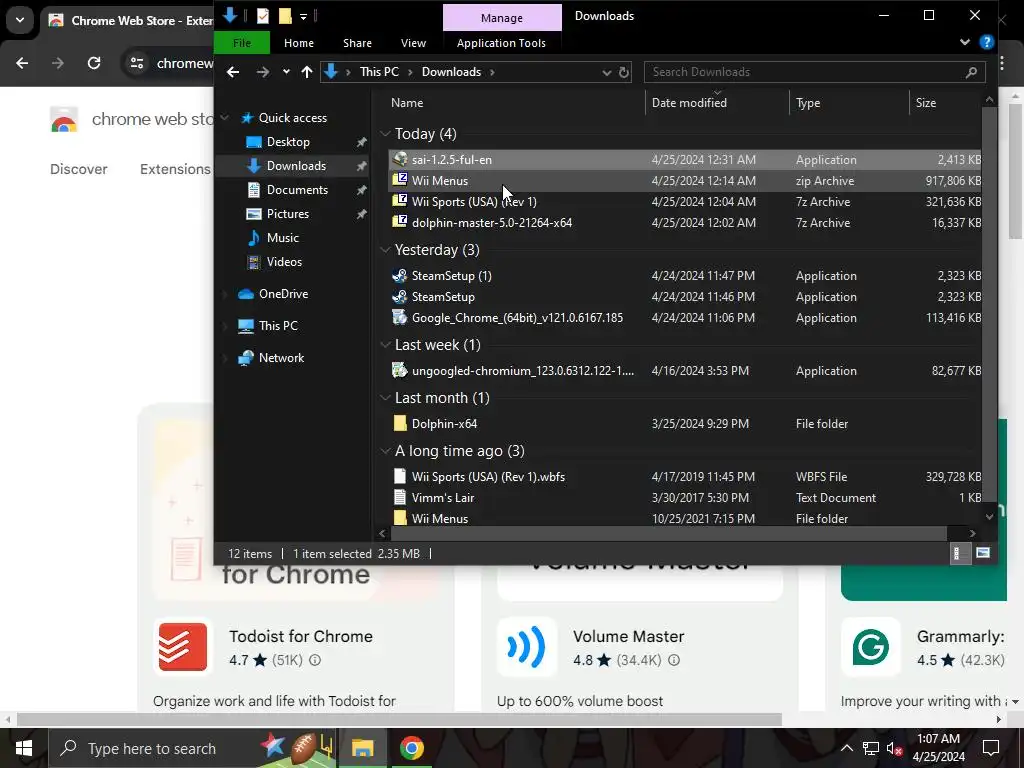Click the muted volume tray icon
The width and height of the screenshot is (1024, 768).
coord(894,748)
